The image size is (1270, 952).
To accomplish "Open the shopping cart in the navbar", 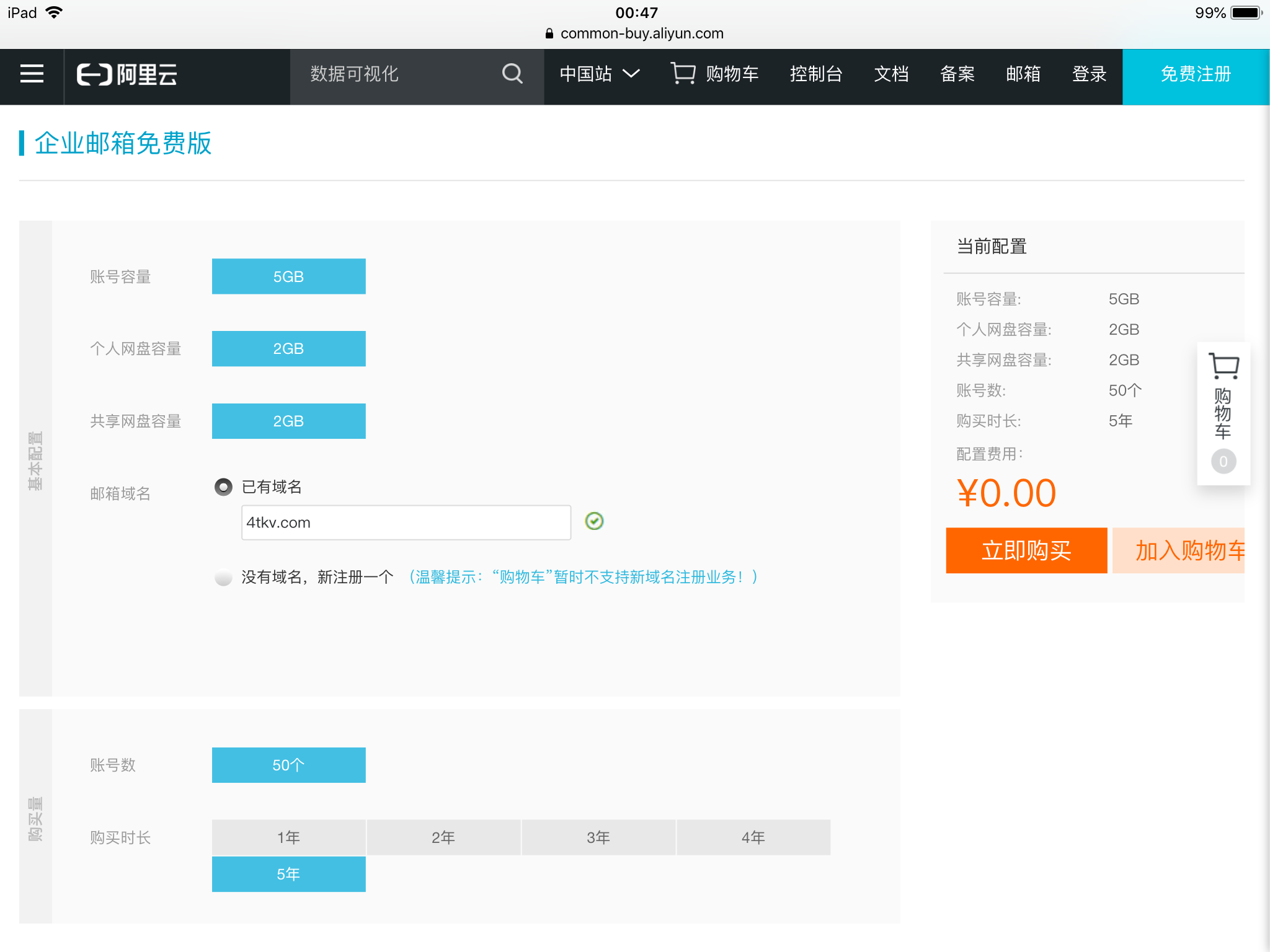I will coord(714,74).
